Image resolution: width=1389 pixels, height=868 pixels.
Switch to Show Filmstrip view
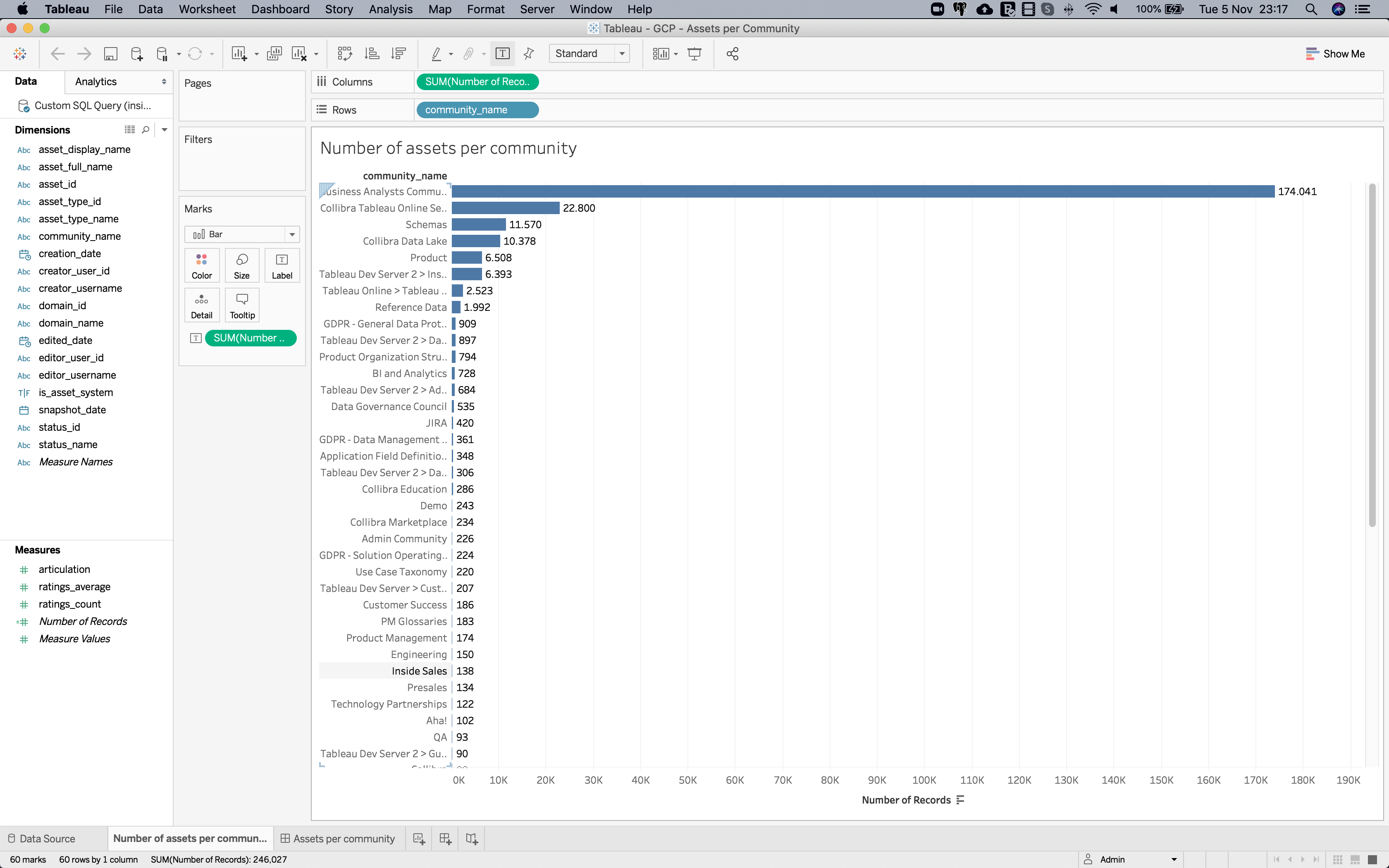(1355, 859)
